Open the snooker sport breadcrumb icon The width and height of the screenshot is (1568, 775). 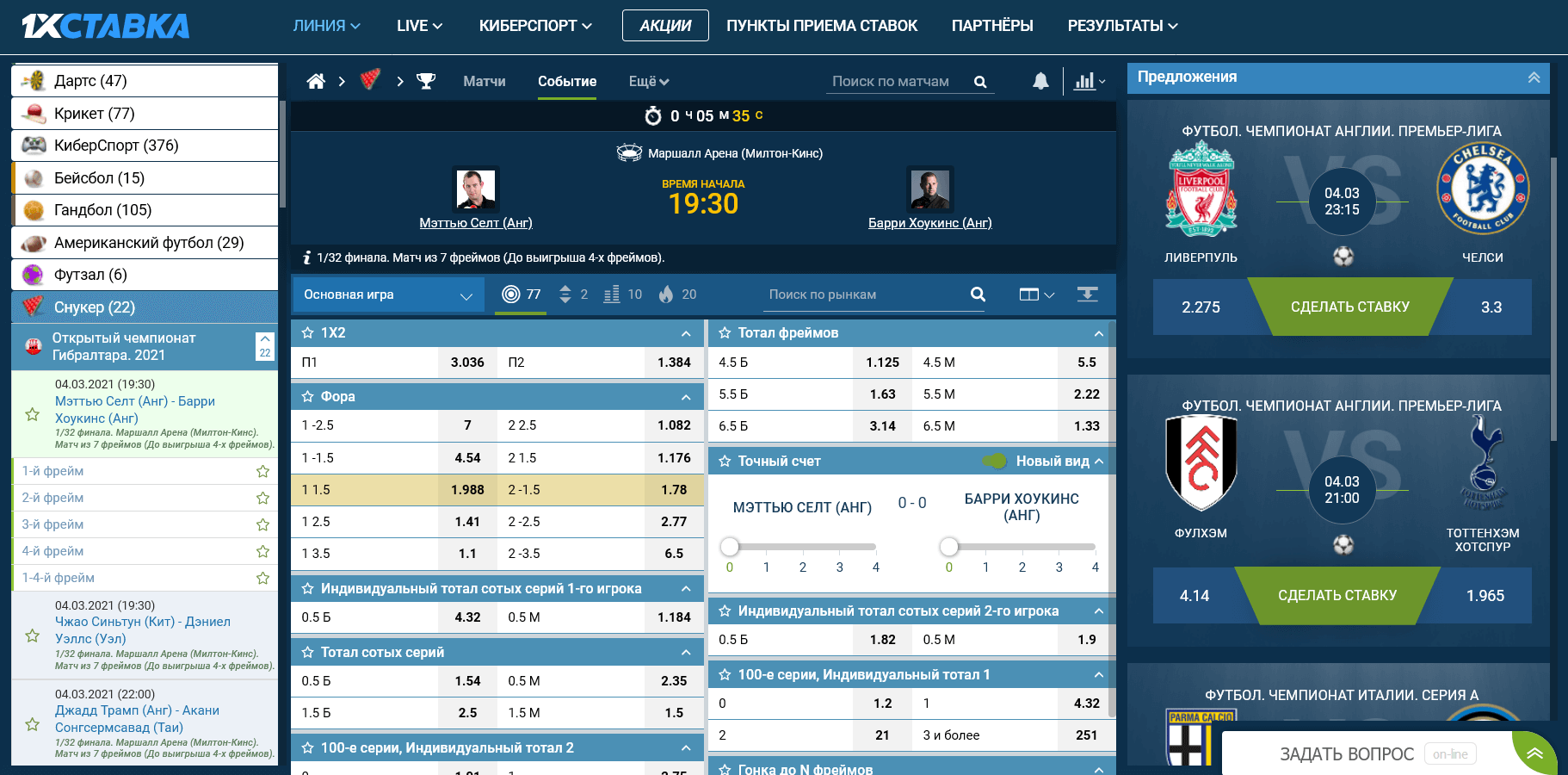(x=370, y=80)
